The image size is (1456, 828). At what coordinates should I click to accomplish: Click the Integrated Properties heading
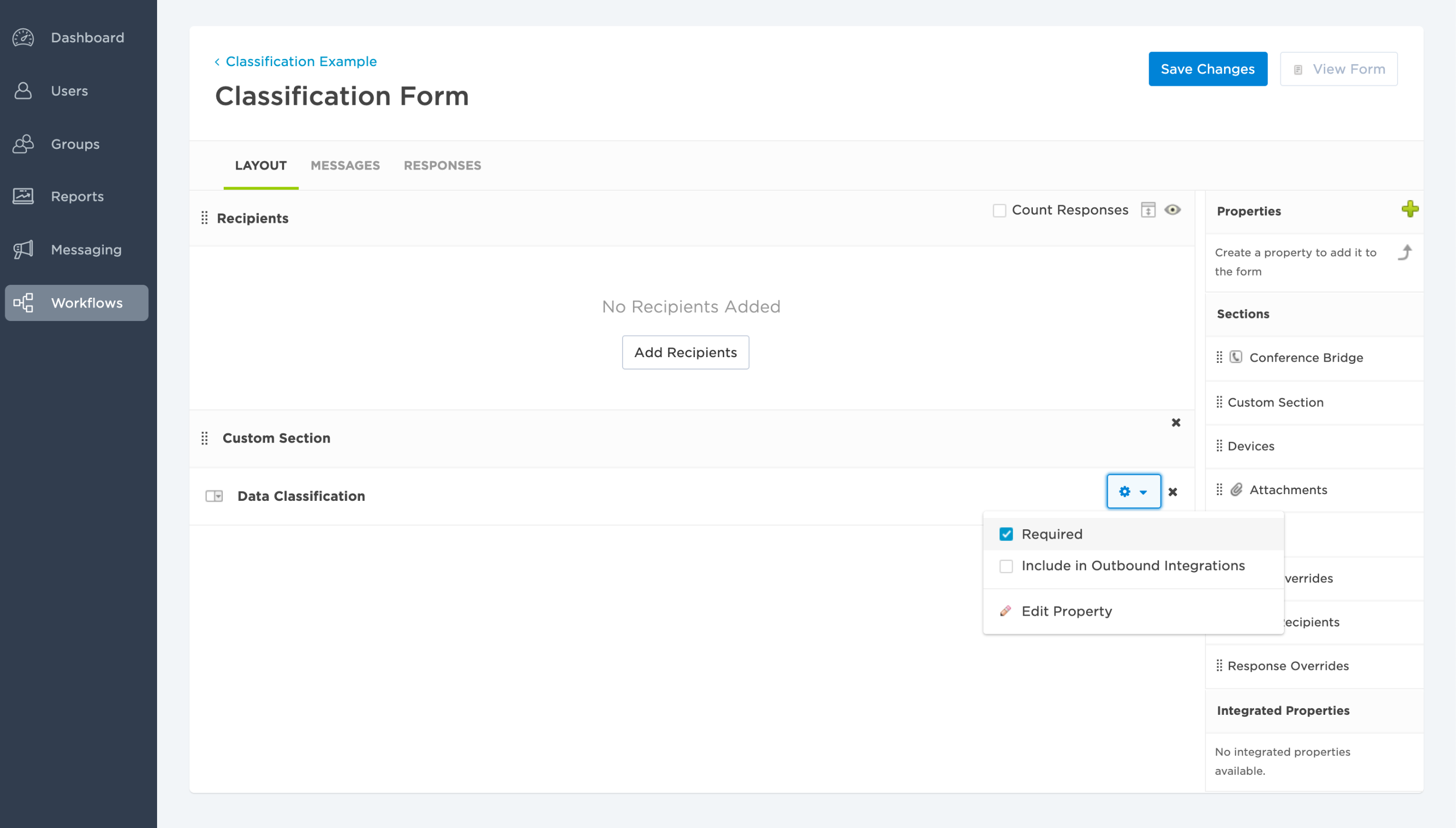point(1283,710)
